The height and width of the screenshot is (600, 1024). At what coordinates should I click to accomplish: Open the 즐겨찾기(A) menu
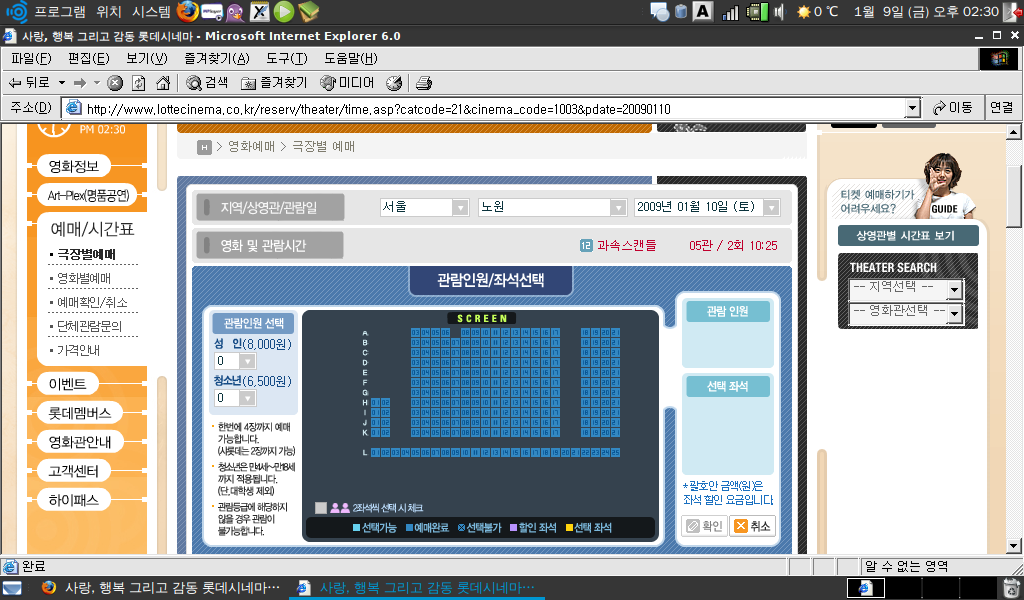click(x=217, y=59)
